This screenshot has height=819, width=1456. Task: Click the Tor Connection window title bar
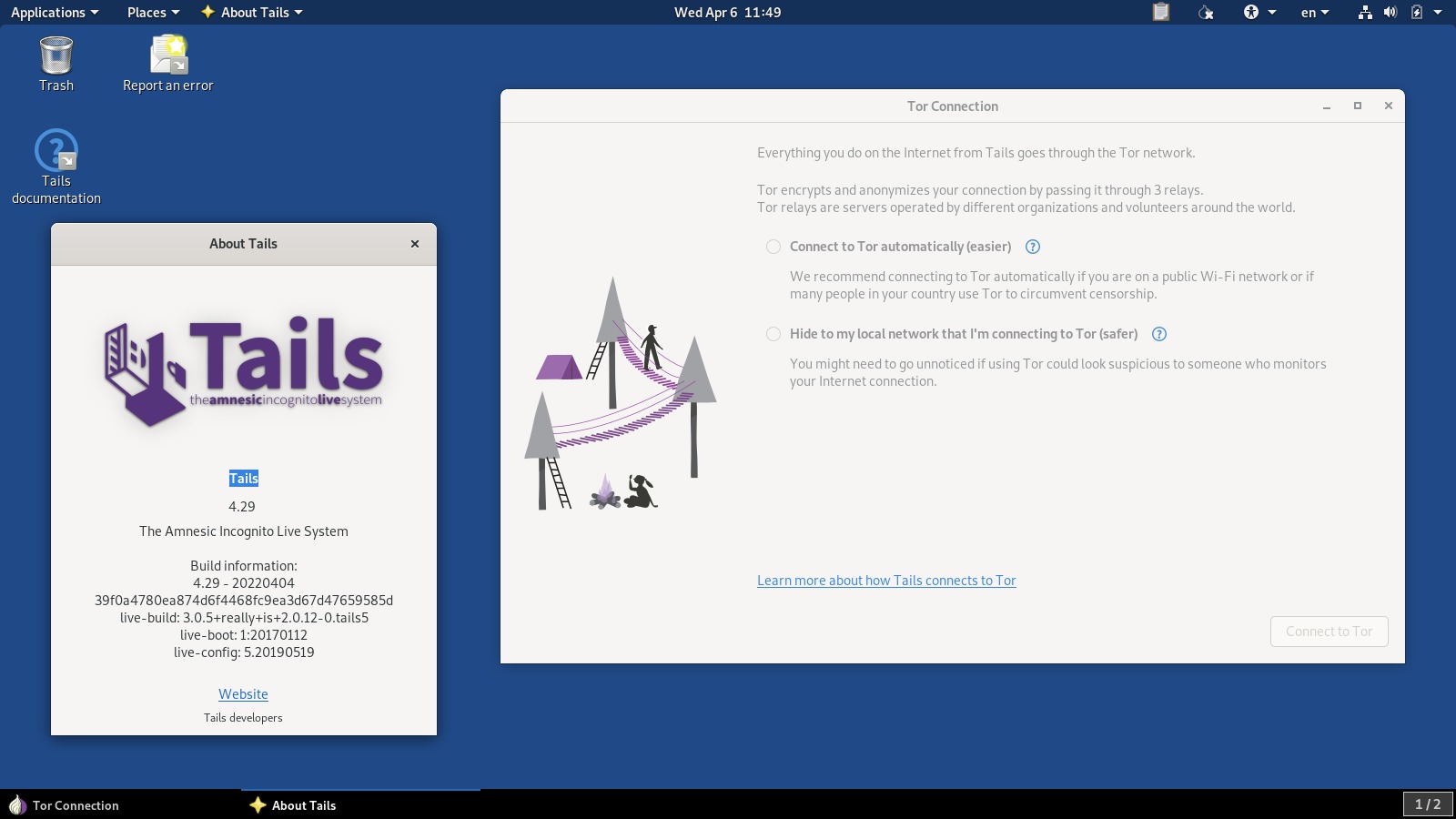point(953,106)
